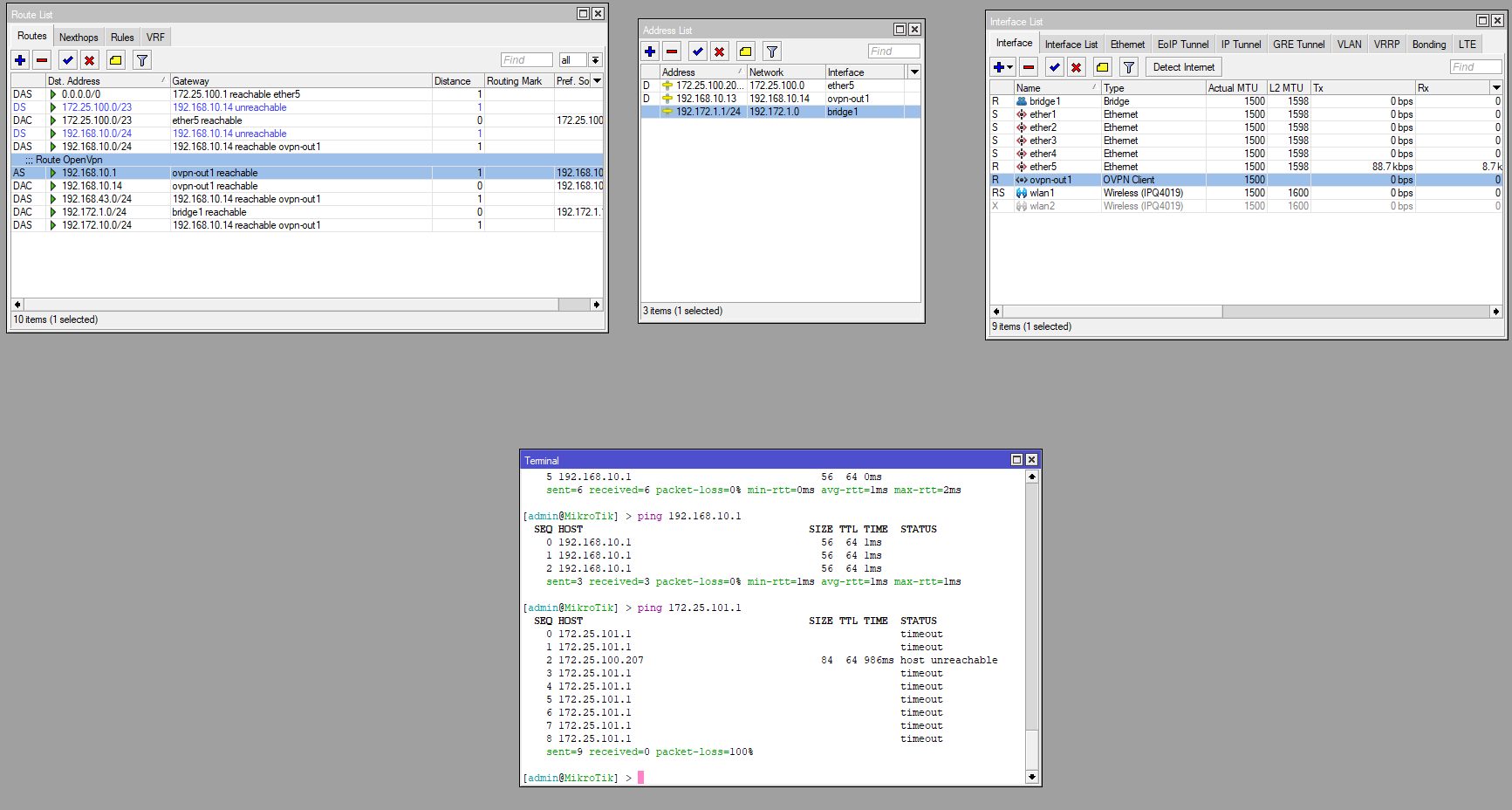Viewport: 1512px width, 810px height.
Task: Sort interfaces by Name column header
Action: pos(1057,88)
